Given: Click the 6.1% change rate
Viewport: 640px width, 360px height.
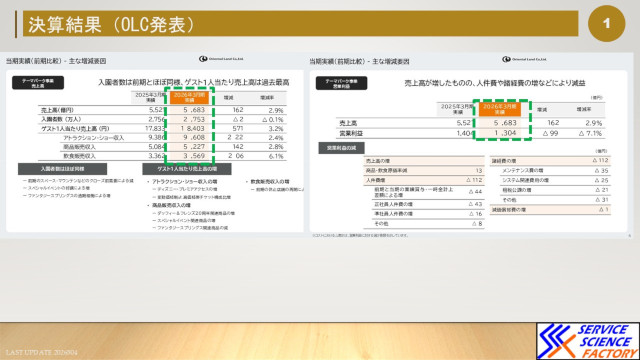Looking at the screenshot, I should tap(276, 156).
